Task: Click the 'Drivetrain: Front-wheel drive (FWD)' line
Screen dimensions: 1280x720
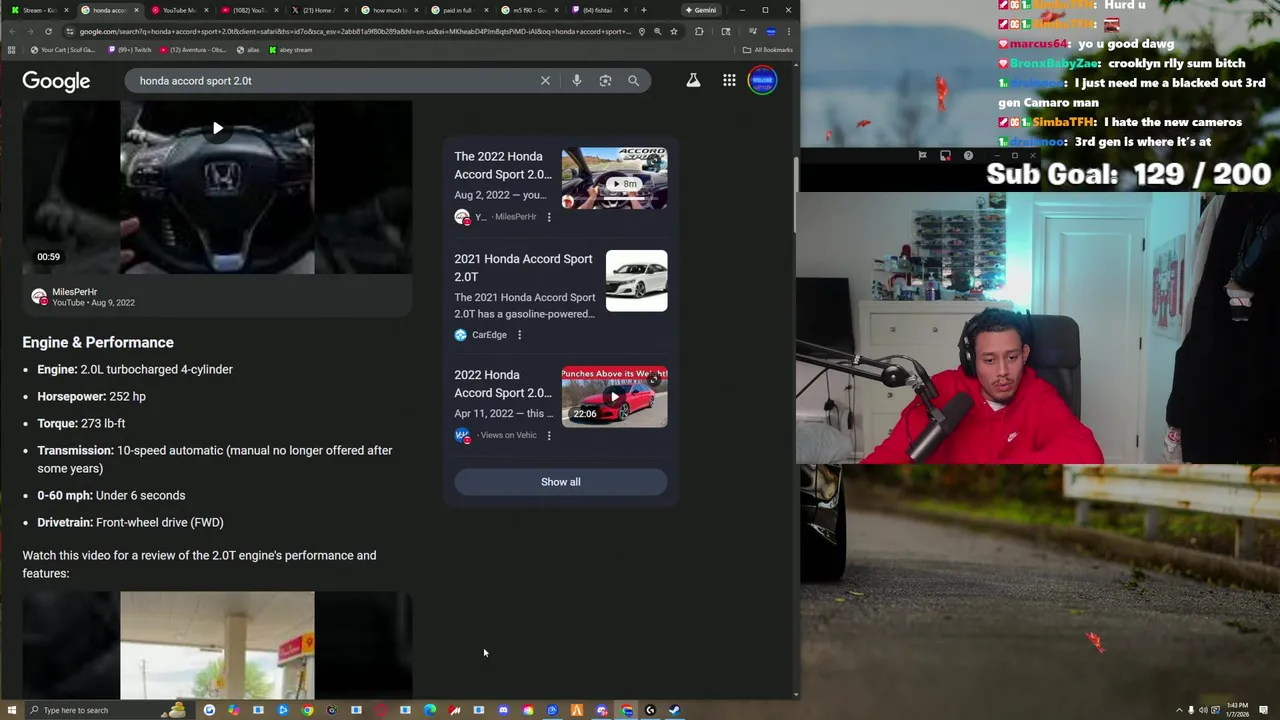Action: [x=130, y=522]
